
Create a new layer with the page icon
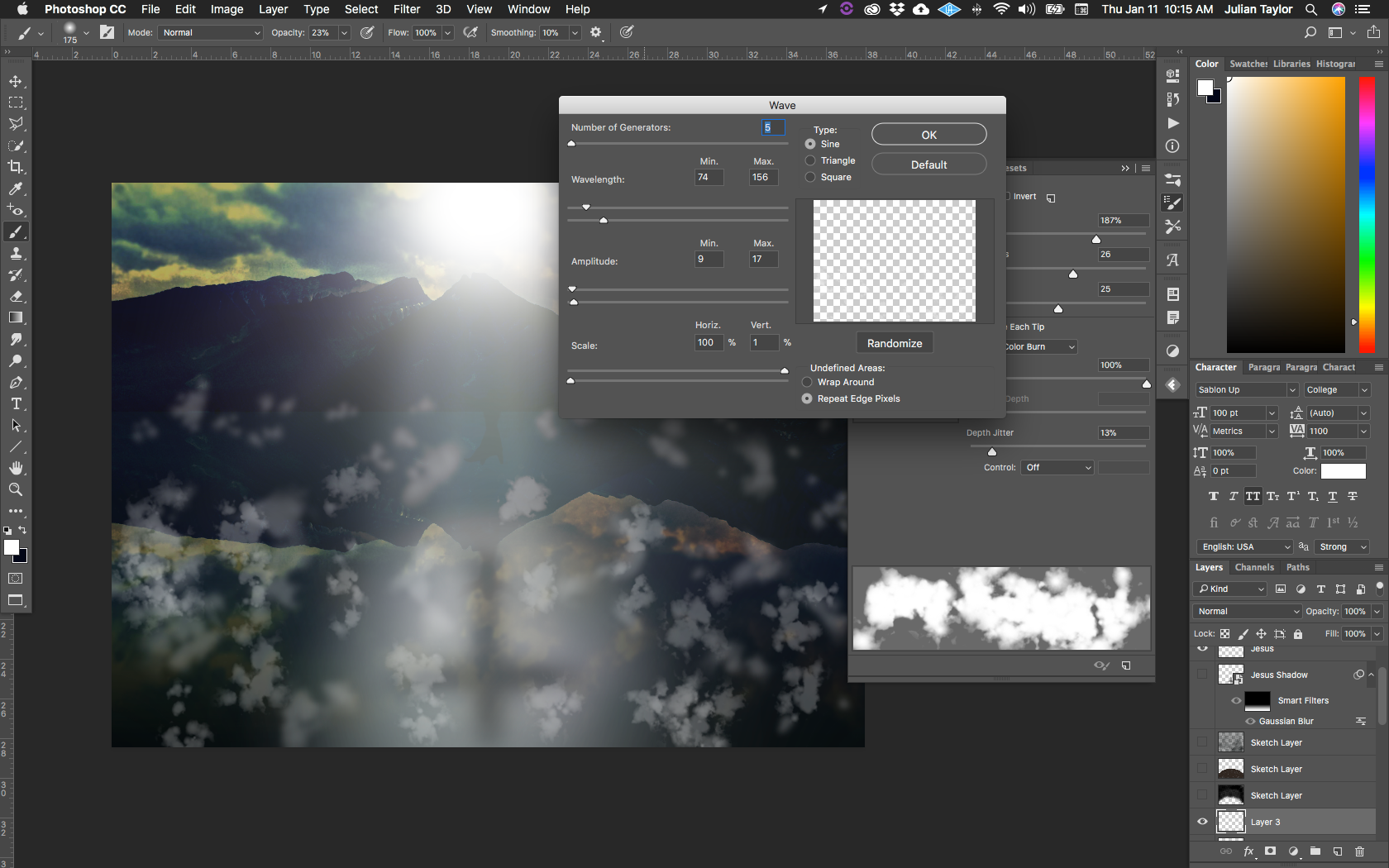(x=1338, y=851)
